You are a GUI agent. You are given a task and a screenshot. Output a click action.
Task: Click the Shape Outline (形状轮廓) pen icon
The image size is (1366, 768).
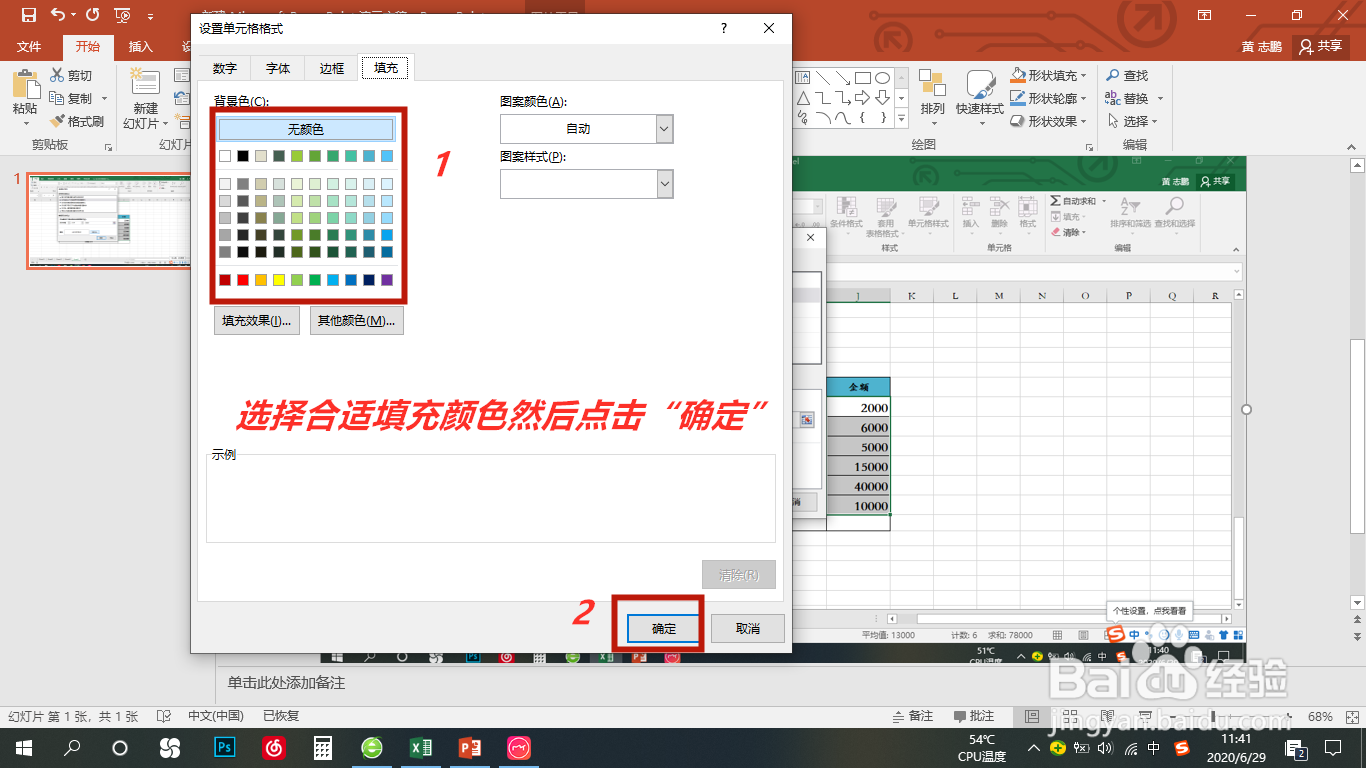[x=1018, y=98]
